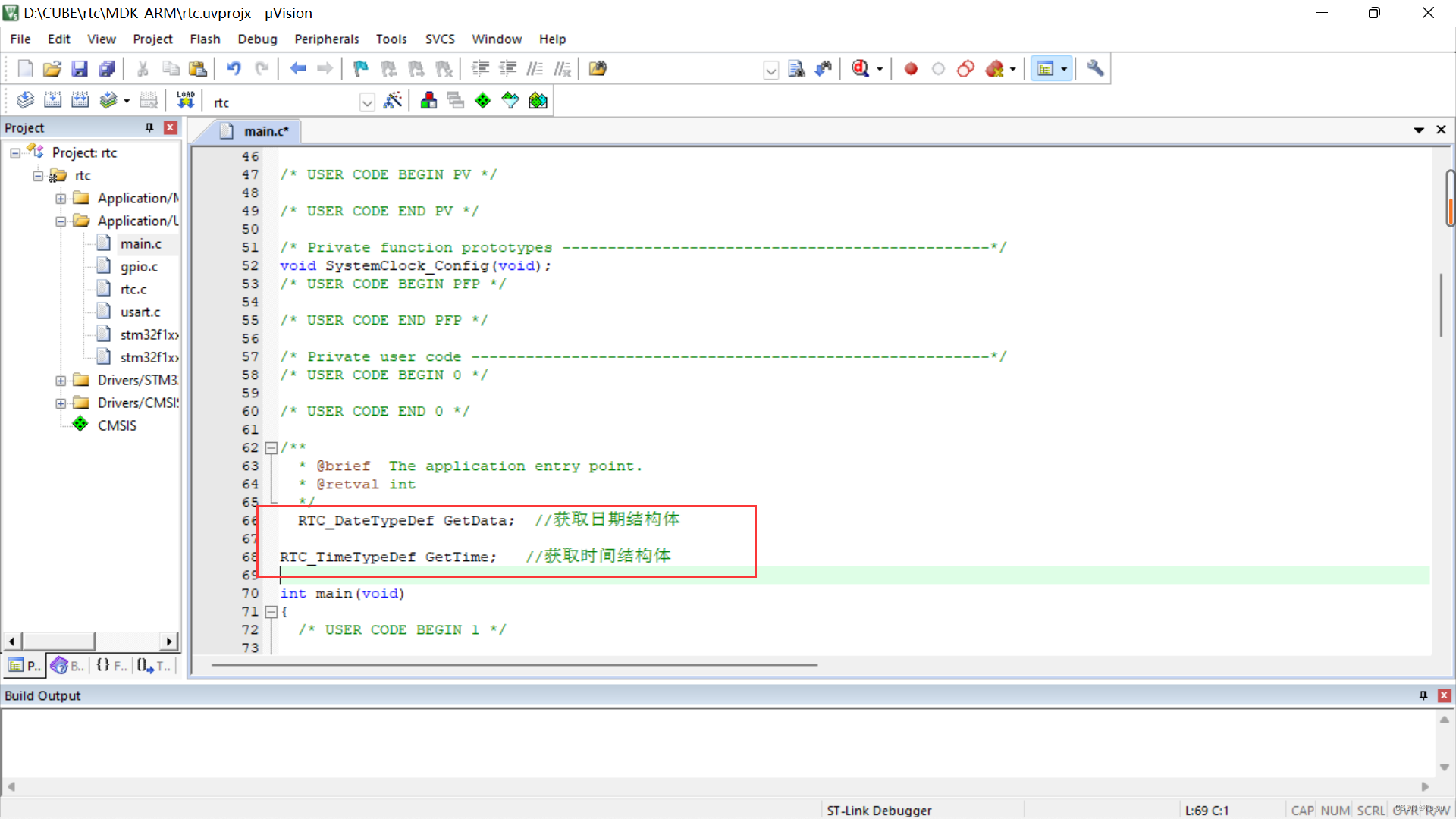This screenshot has height=819, width=1456.
Task: Select usart.c in the project tree
Action: pos(140,312)
